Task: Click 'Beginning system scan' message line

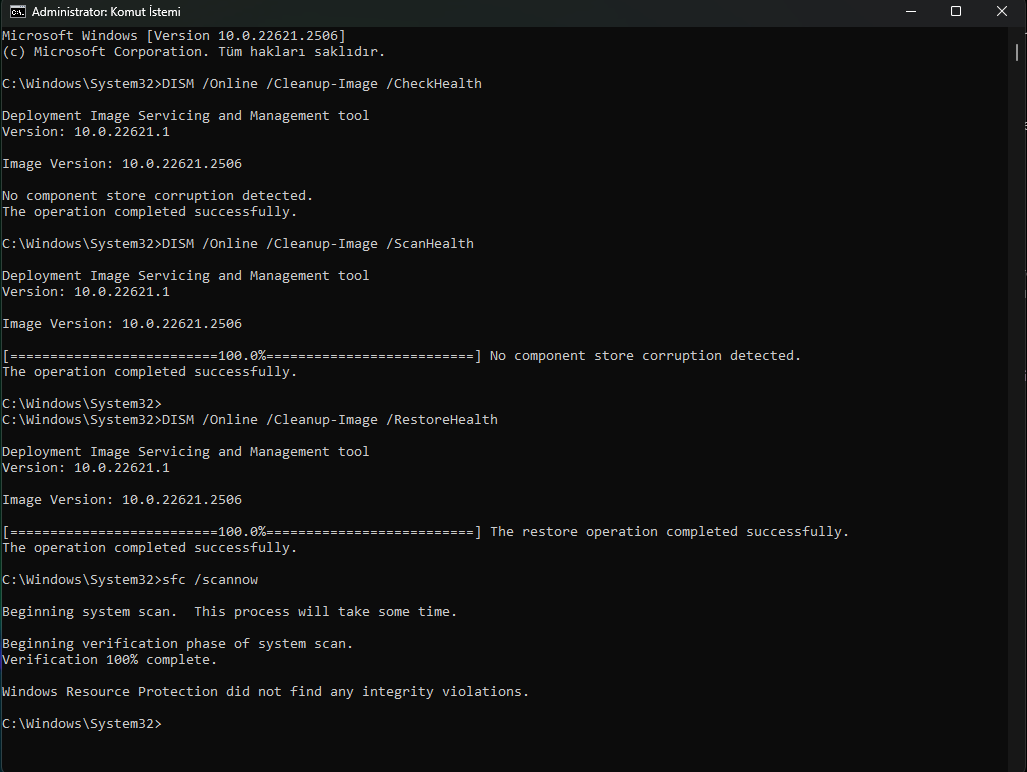Action: (x=229, y=612)
